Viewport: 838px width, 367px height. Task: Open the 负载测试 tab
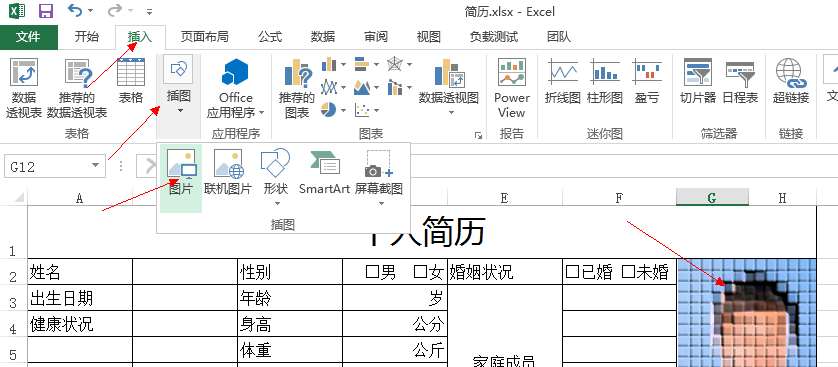[x=494, y=37]
